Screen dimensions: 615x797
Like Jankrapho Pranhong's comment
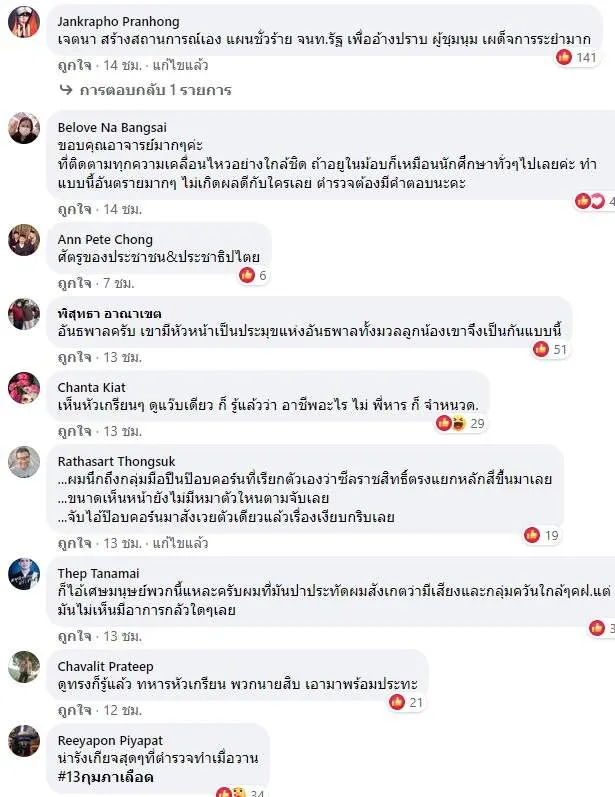click(75, 66)
